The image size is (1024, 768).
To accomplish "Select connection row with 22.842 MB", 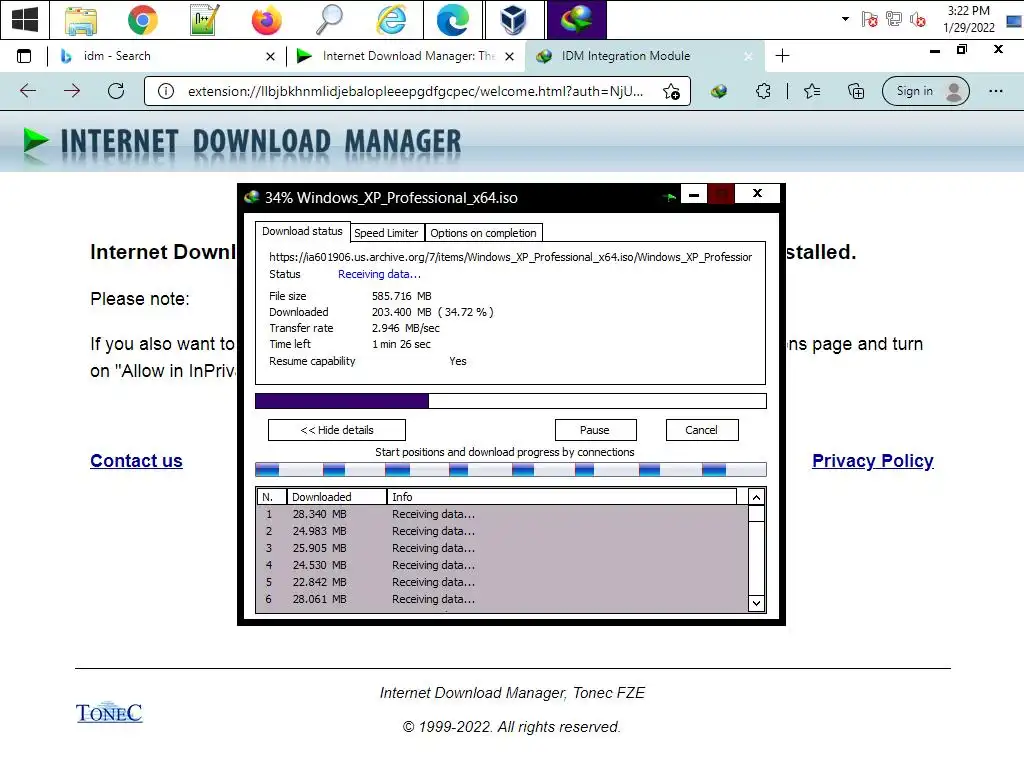I will [x=502, y=583].
